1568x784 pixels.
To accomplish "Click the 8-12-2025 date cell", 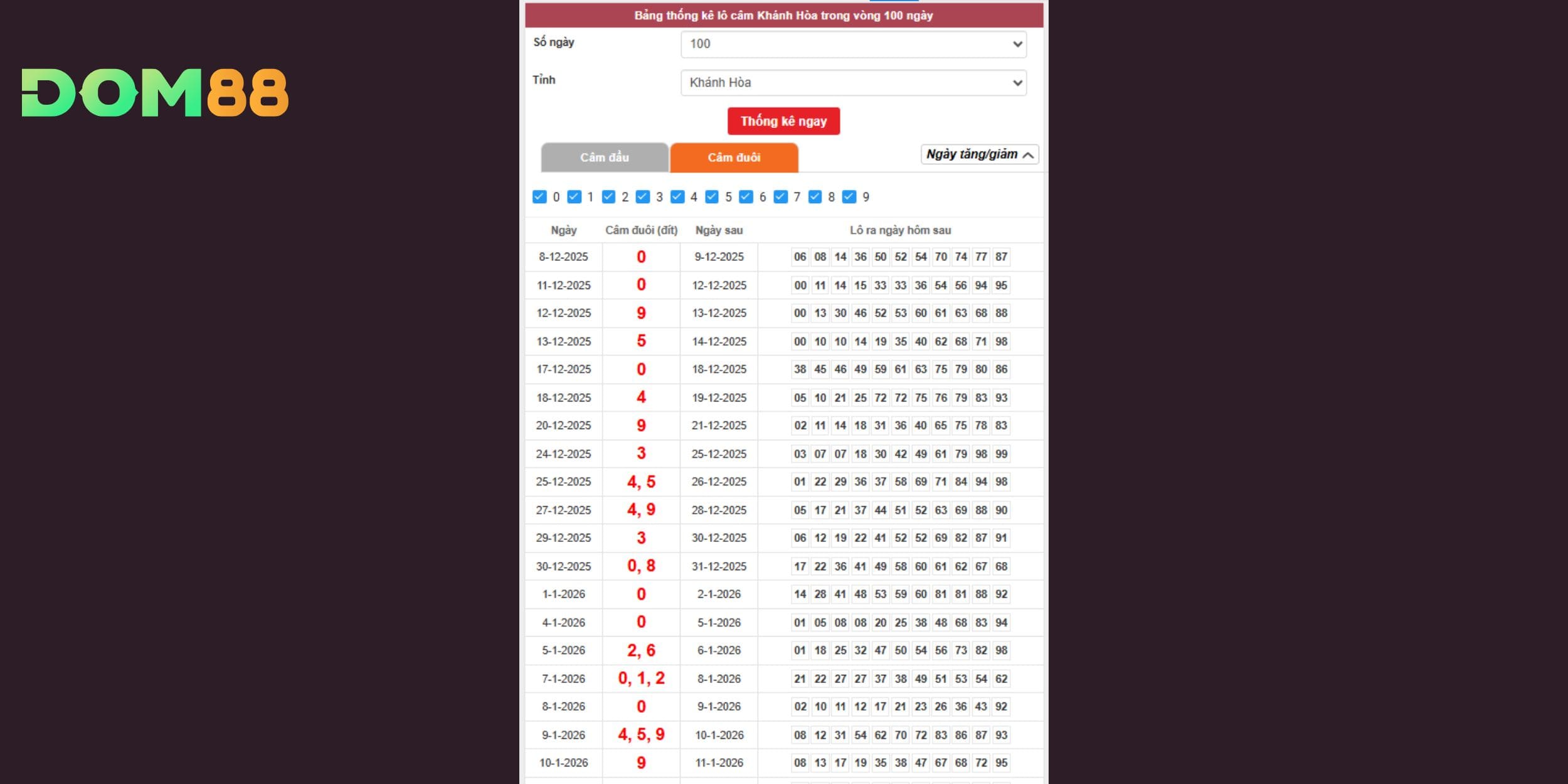I will pyautogui.click(x=563, y=257).
